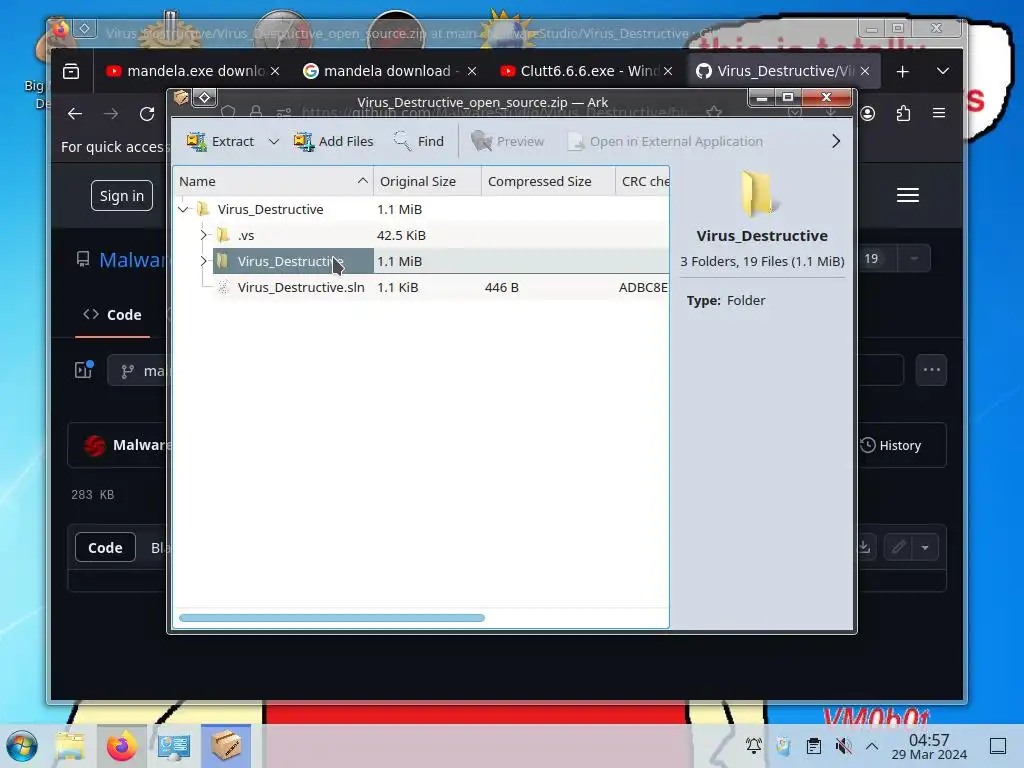Toggle GitHub file tree panel icon
The width and height of the screenshot is (1024, 768).
[x=84, y=370]
